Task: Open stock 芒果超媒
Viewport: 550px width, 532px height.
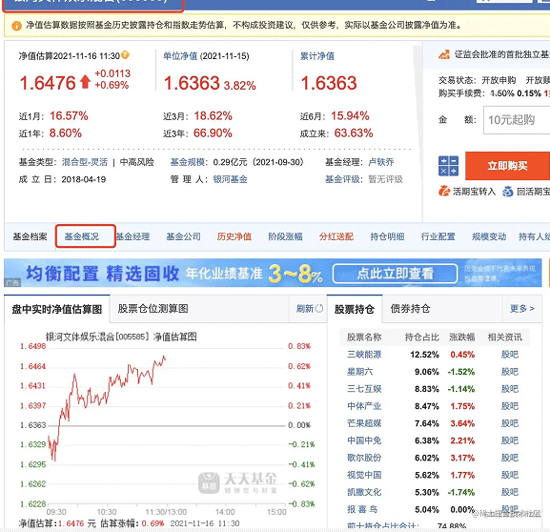Action: 364,423
